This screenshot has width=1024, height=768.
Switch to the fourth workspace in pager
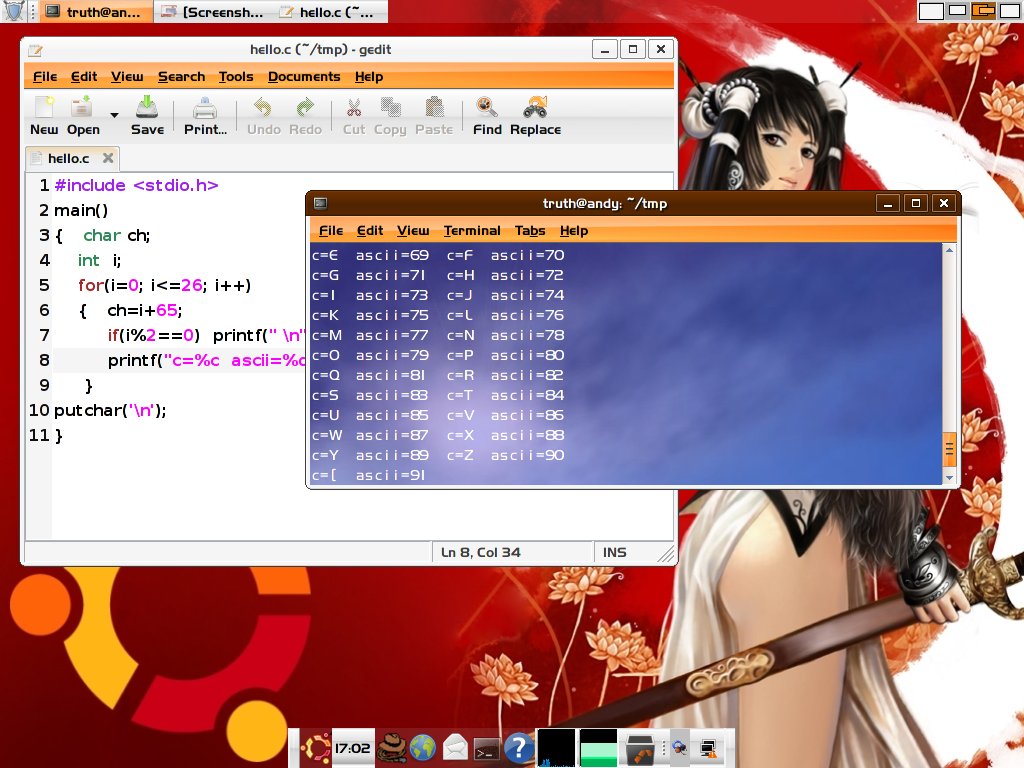1009,10
